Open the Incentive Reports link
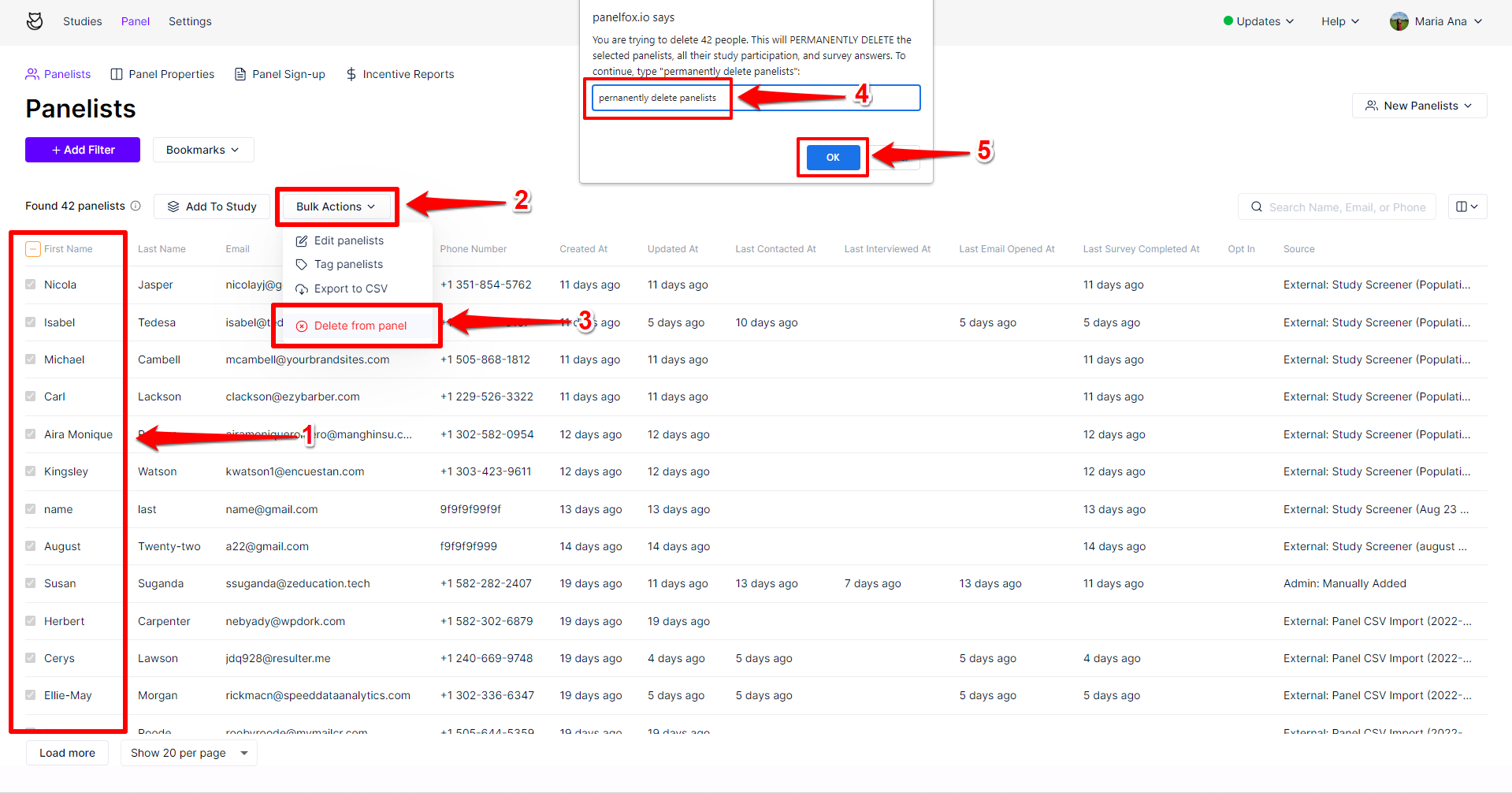Image resolution: width=1512 pixels, height=793 pixels. pos(400,74)
